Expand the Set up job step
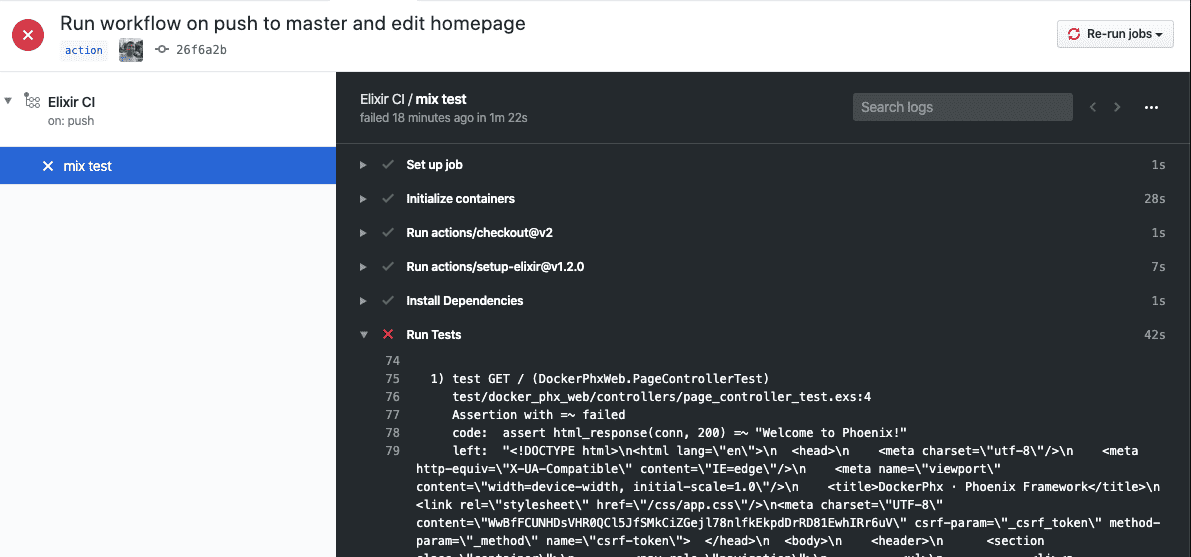Image resolution: width=1191 pixels, height=557 pixels. [364, 165]
